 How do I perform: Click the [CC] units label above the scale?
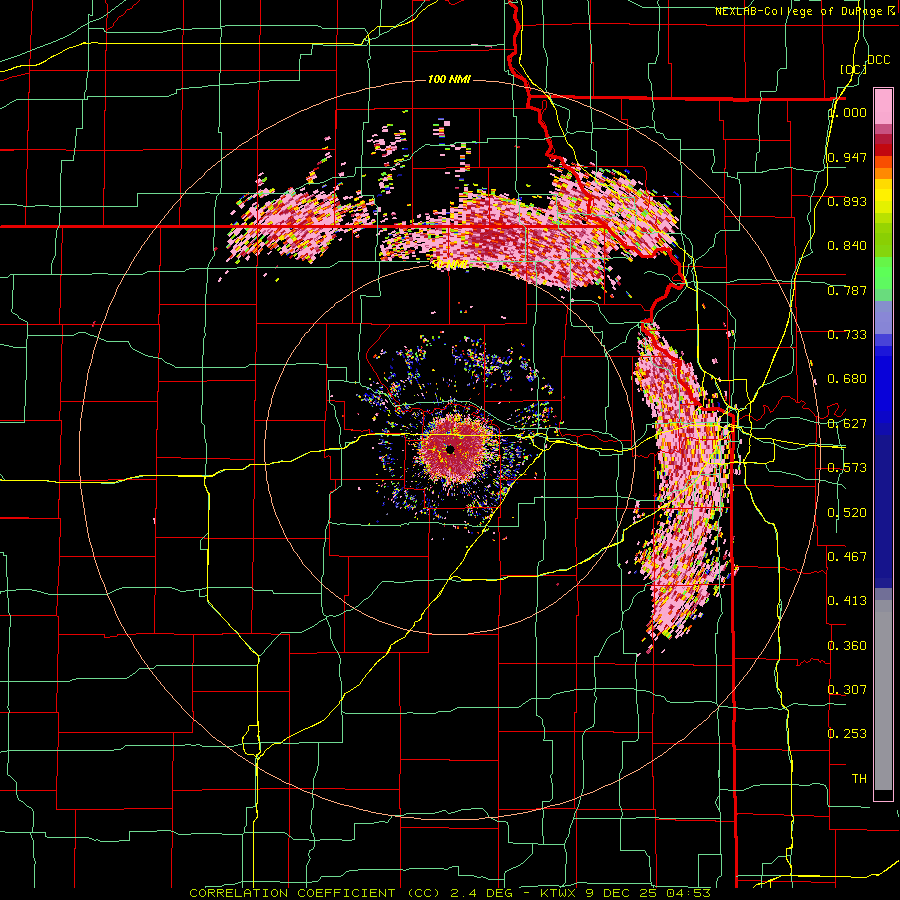(853, 69)
